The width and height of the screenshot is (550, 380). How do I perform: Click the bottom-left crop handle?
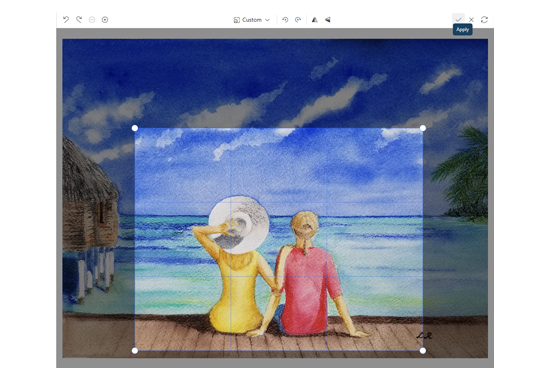pos(135,351)
